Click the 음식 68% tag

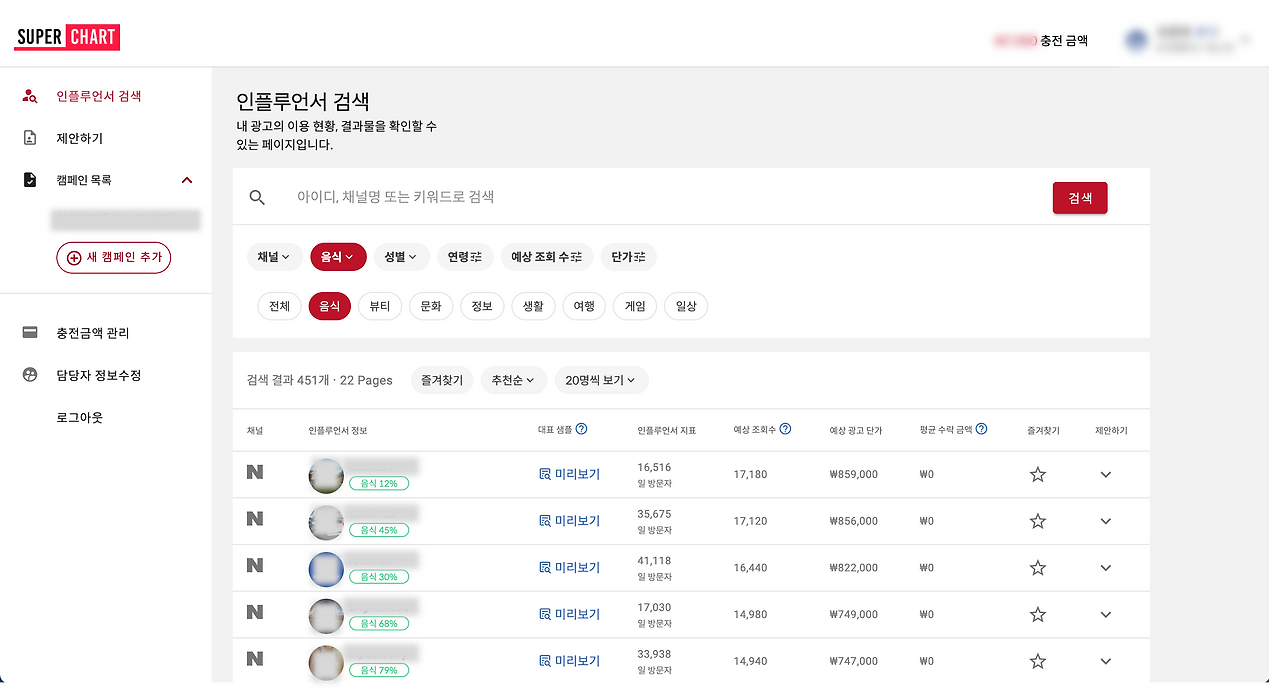coord(379,624)
